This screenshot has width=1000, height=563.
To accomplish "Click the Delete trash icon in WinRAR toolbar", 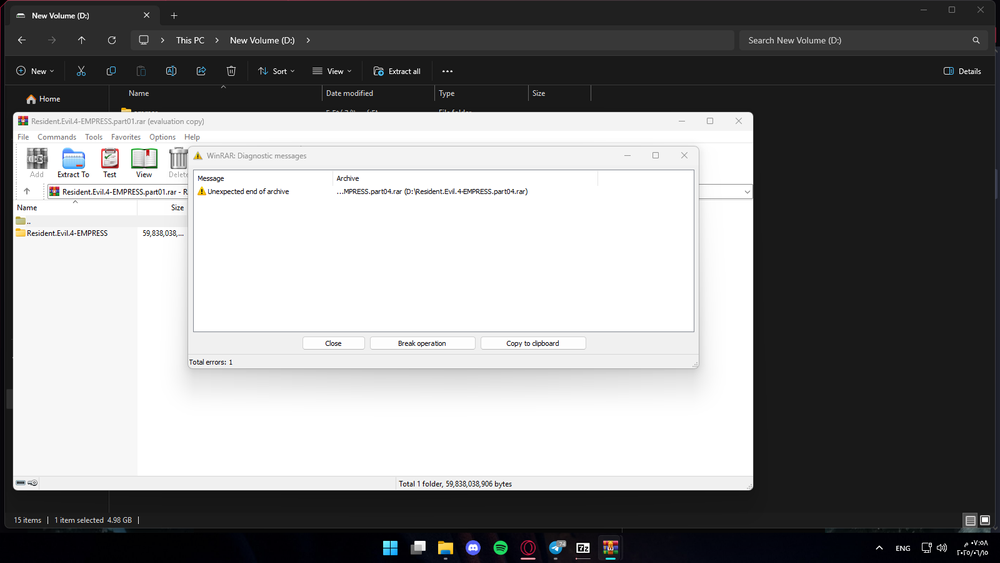I will [x=178, y=163].
